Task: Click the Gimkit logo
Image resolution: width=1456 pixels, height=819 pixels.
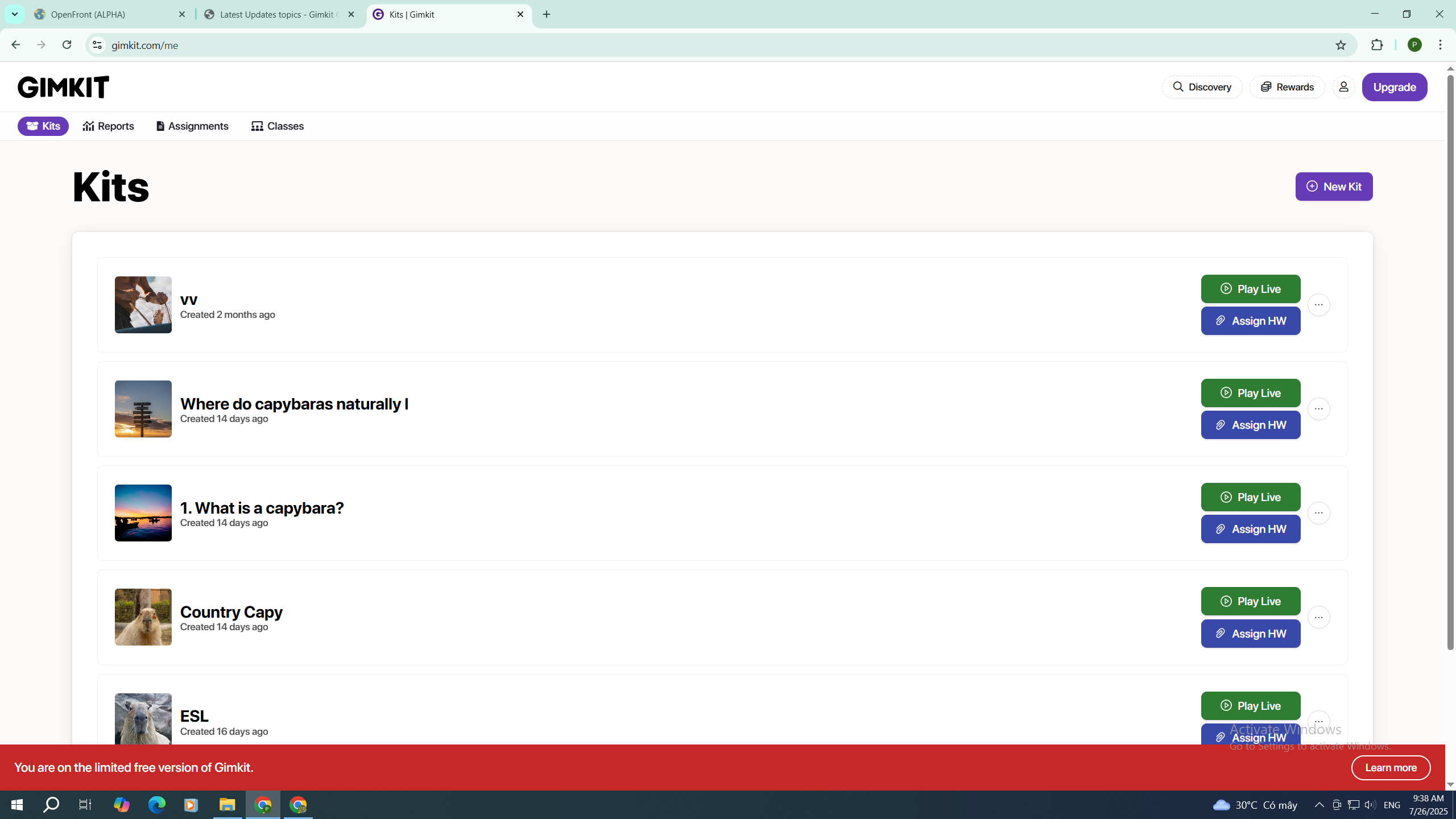Action: click(x=63, y=87)
